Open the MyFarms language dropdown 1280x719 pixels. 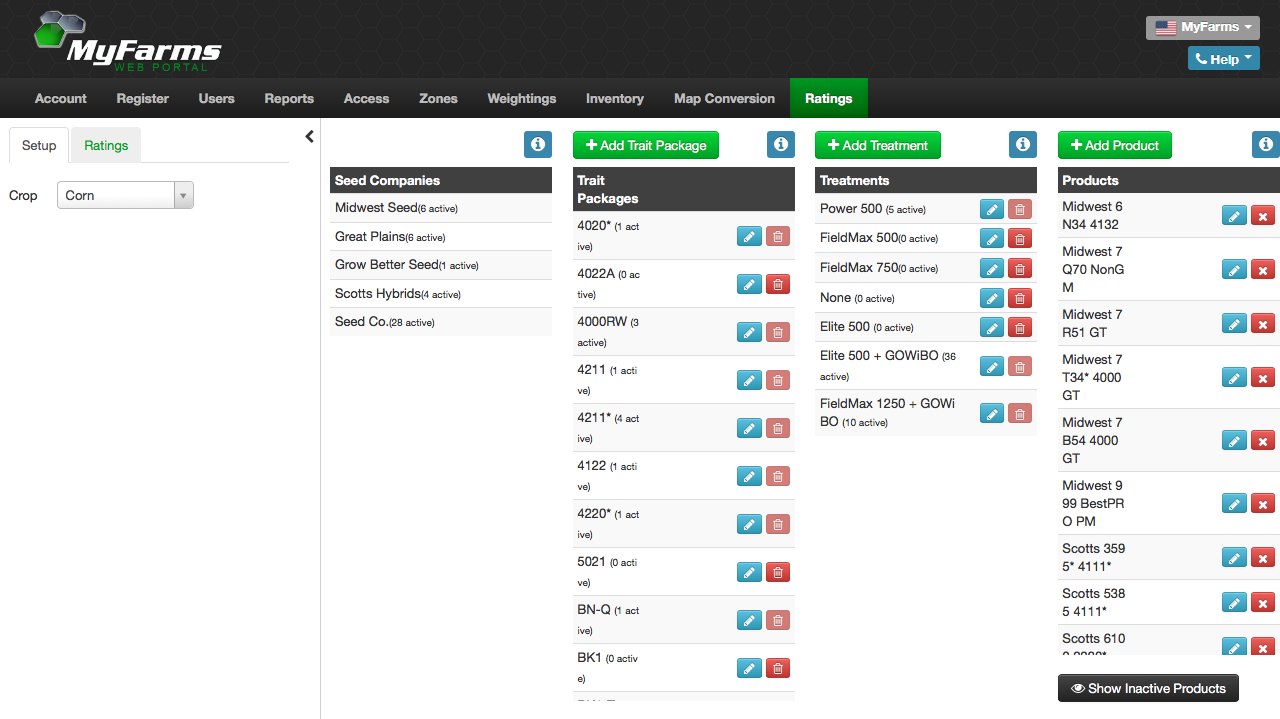click(1203, 27)
